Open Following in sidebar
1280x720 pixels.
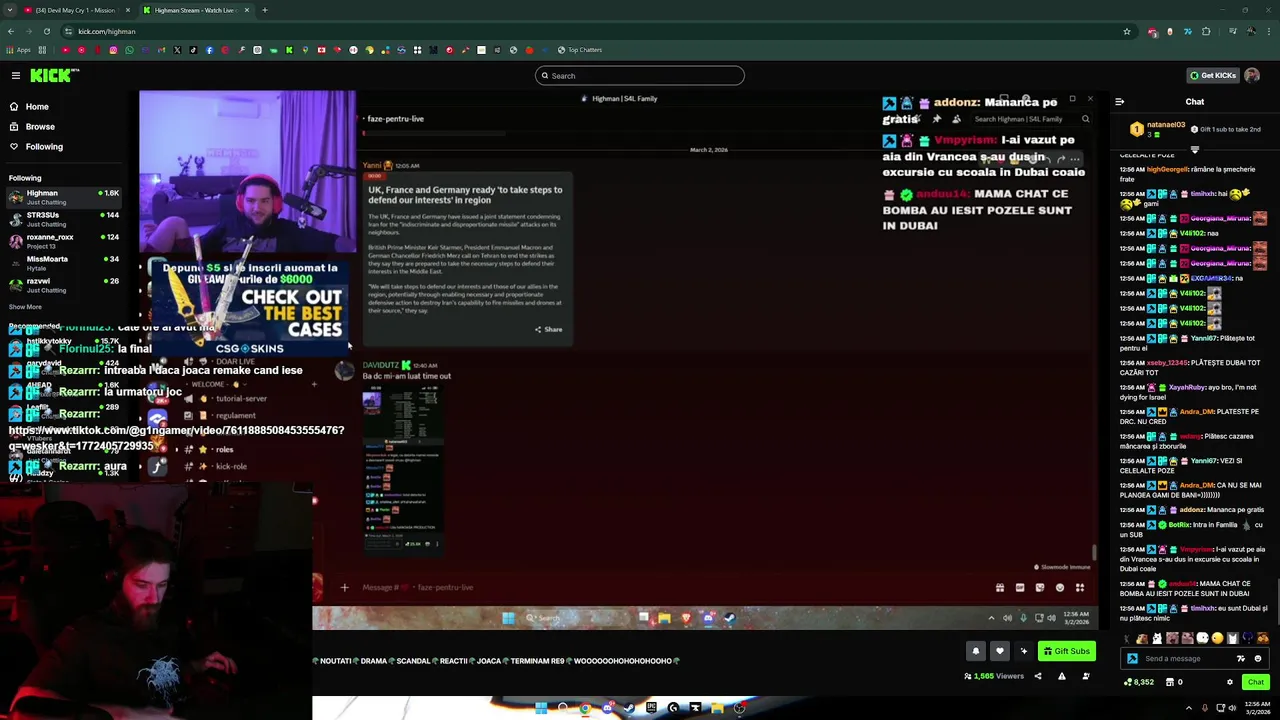click(44, 146)
